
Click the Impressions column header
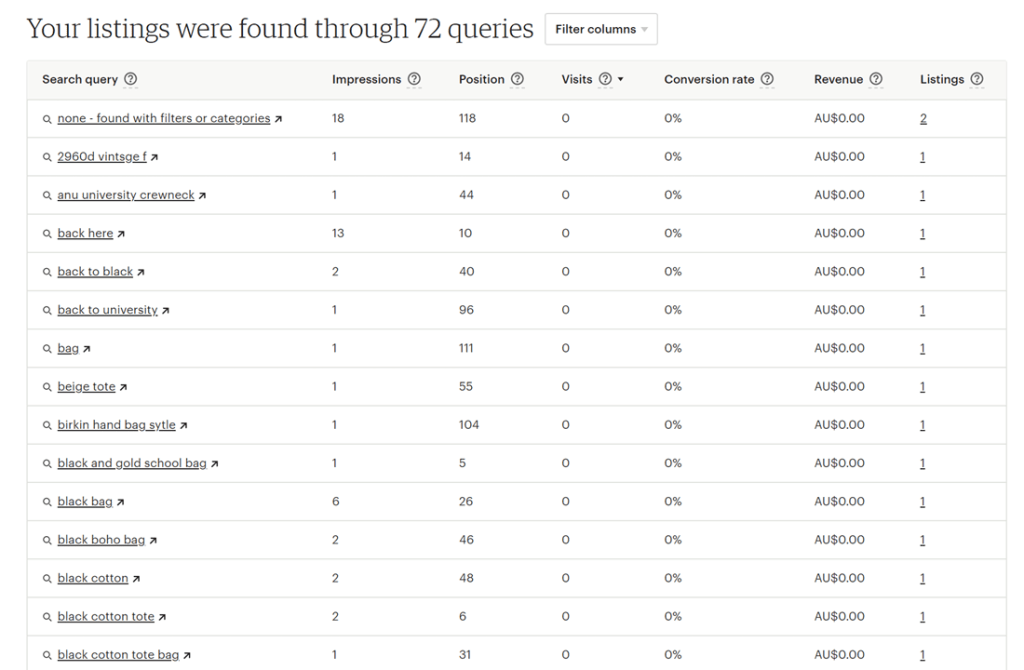[366, 80]
